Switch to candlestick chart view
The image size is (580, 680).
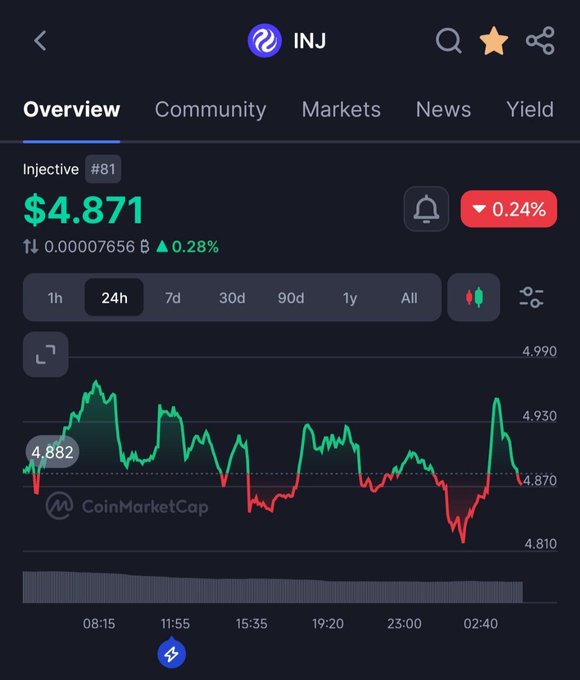click(474, 298)
